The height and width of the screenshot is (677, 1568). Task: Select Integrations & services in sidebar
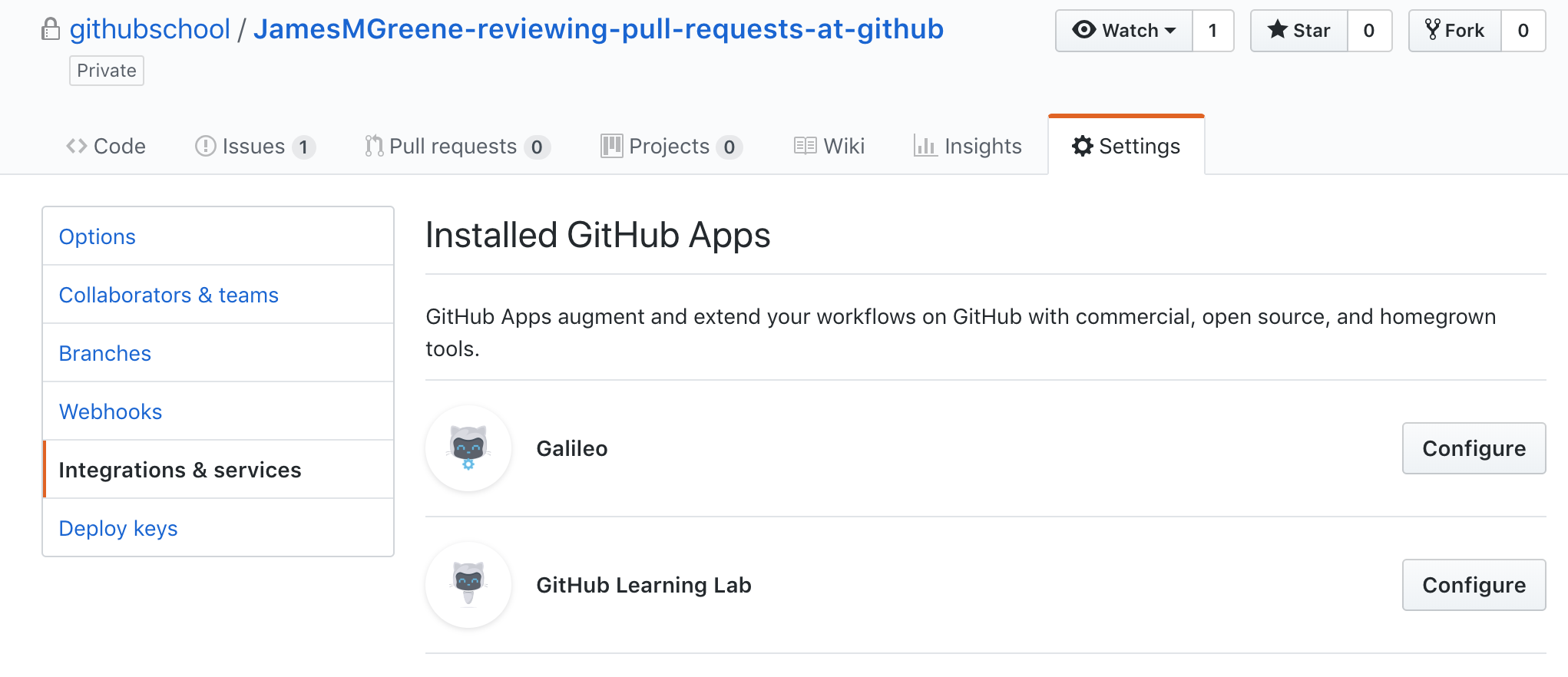(218, 470)
